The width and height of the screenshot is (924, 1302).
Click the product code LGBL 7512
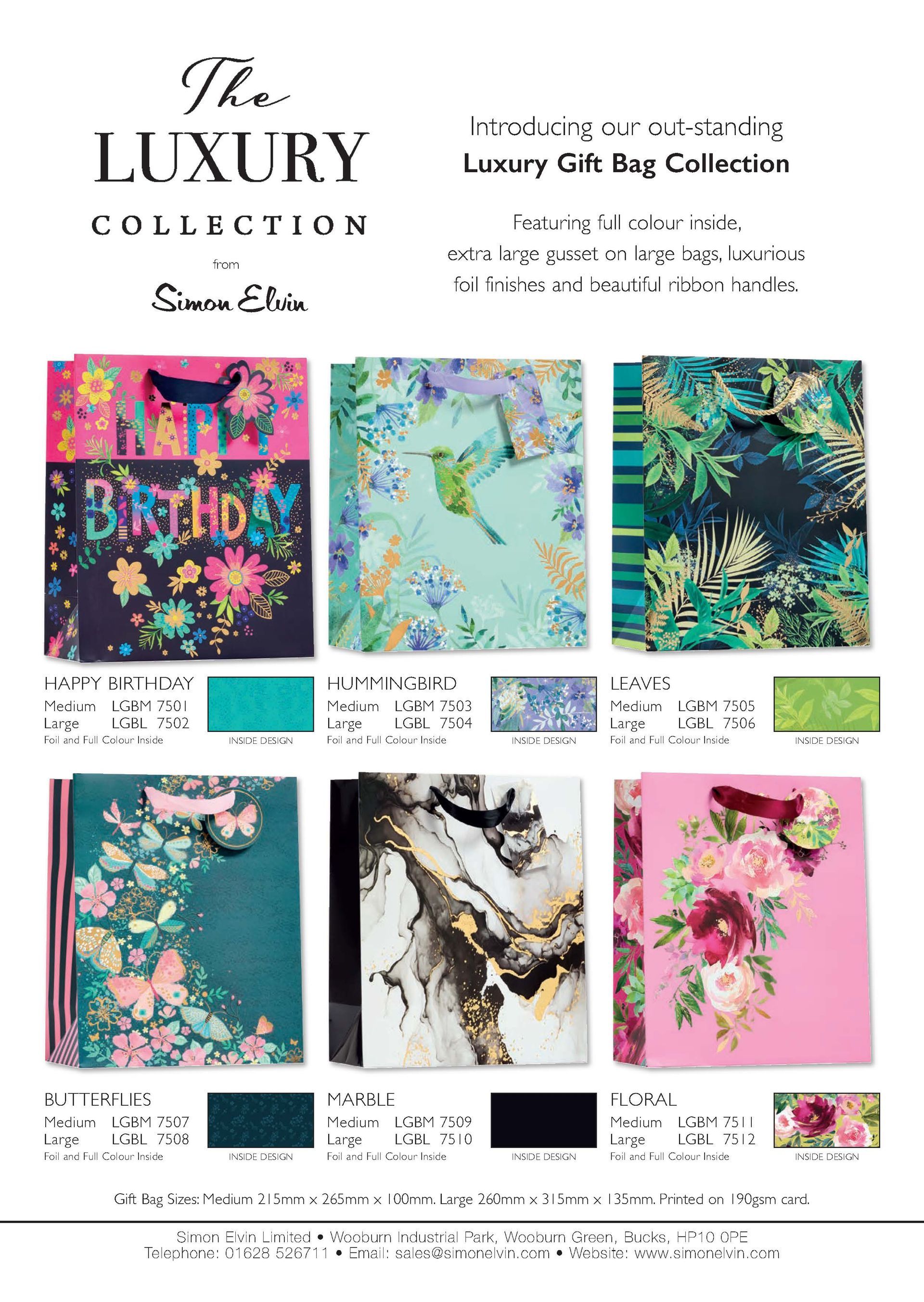coord(716,1139)
